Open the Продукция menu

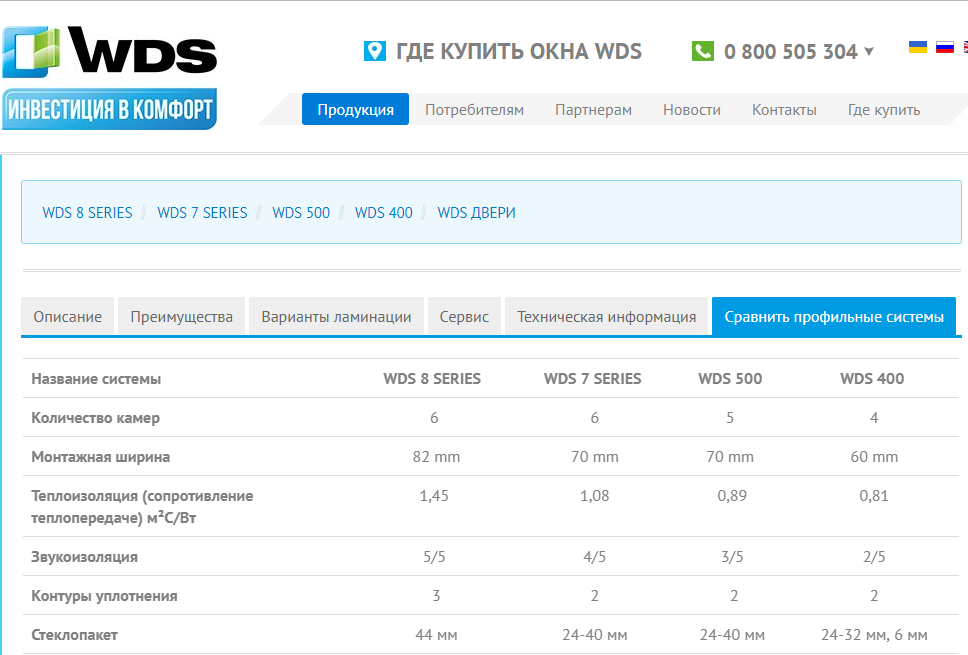click(x=356, y=109)
